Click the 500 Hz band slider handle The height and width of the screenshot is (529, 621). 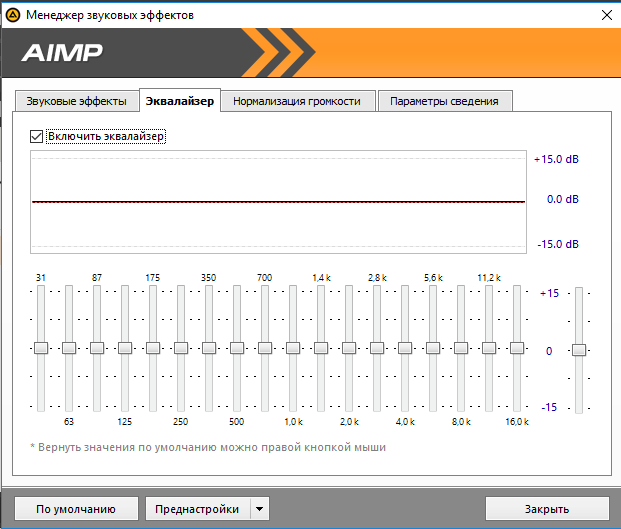click(x=237, y=348)
